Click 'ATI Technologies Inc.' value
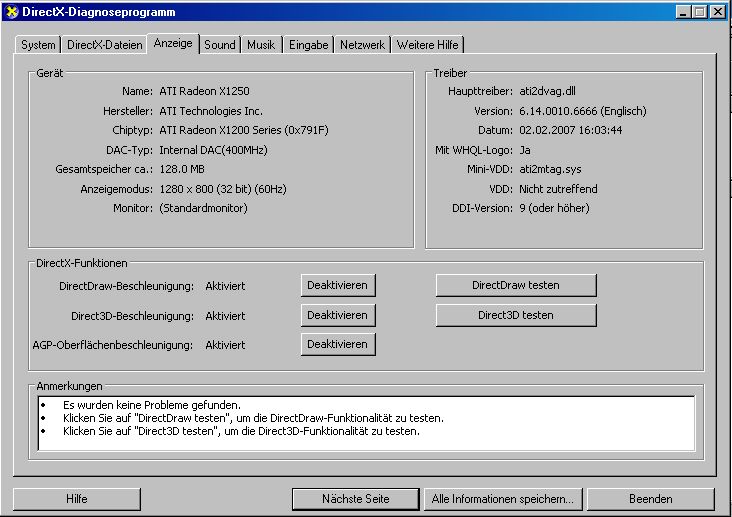 pyautogui.click(x=211, y=111)
